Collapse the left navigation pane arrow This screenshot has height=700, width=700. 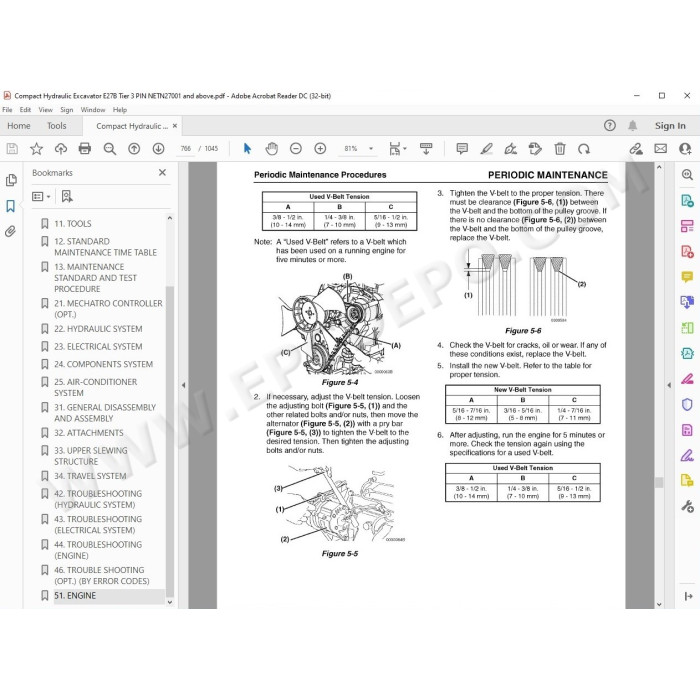183,385
